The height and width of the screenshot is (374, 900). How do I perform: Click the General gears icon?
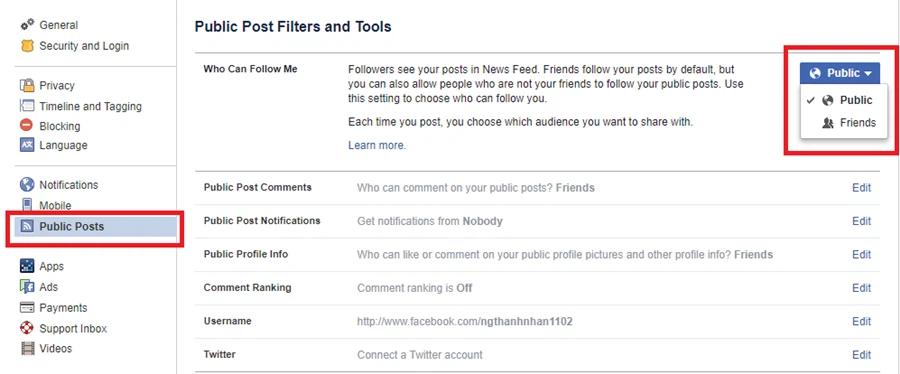click(x=27, y=25)
